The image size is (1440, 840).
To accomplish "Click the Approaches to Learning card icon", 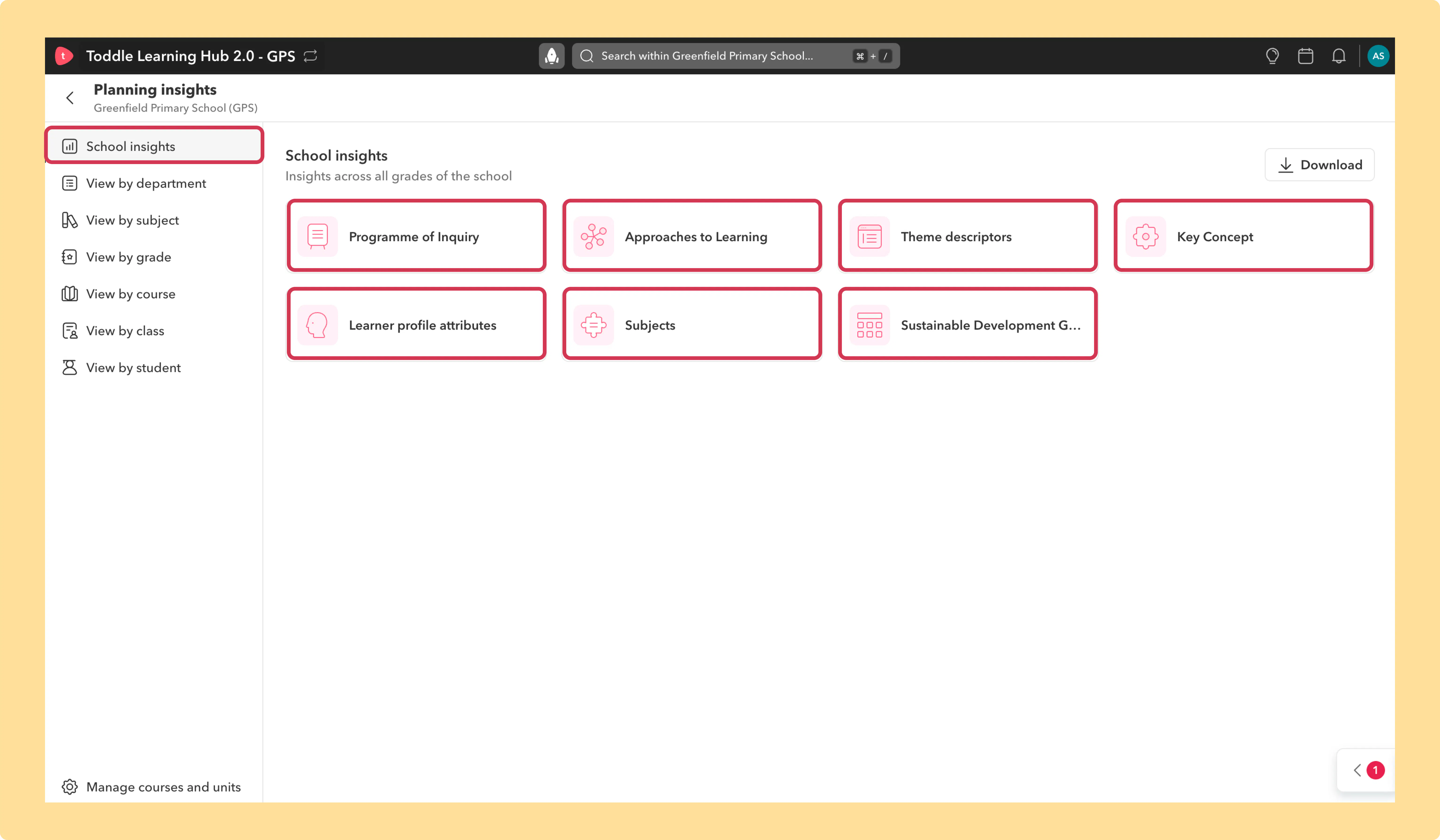I will [594, 236].
